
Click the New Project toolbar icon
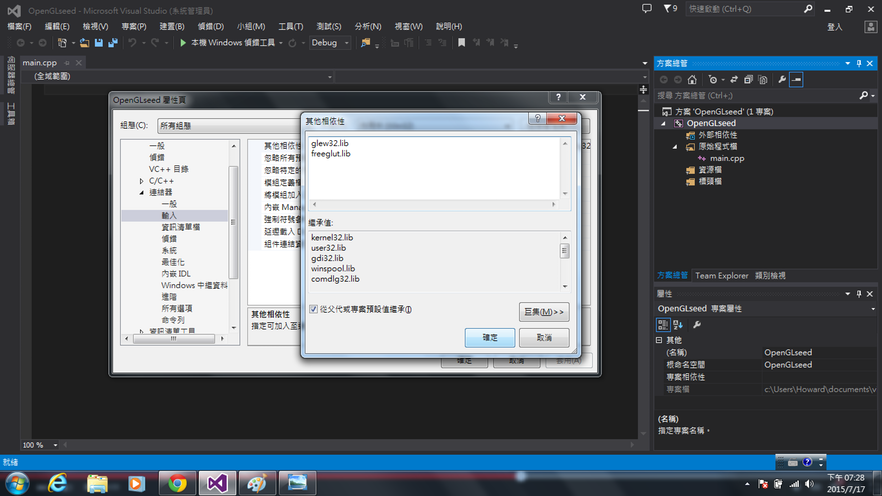[62, 43]
